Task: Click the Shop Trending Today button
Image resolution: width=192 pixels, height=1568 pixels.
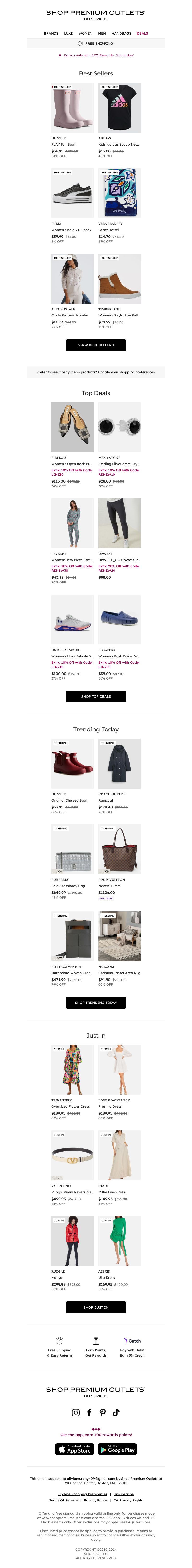Action: coord(96,1003)
